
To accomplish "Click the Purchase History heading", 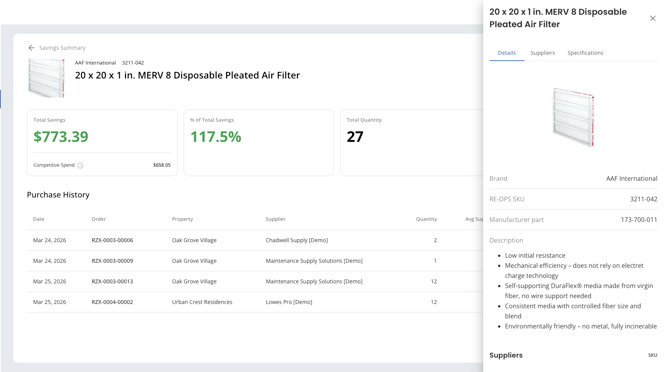I will click(x=58, y=195).
